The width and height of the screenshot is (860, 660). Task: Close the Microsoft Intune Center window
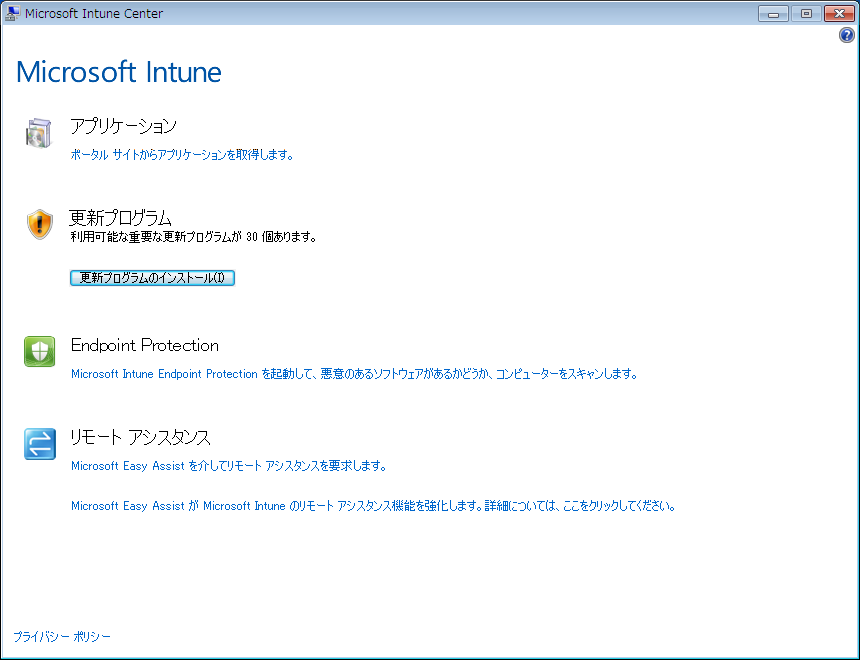click(x=839, y=14)
